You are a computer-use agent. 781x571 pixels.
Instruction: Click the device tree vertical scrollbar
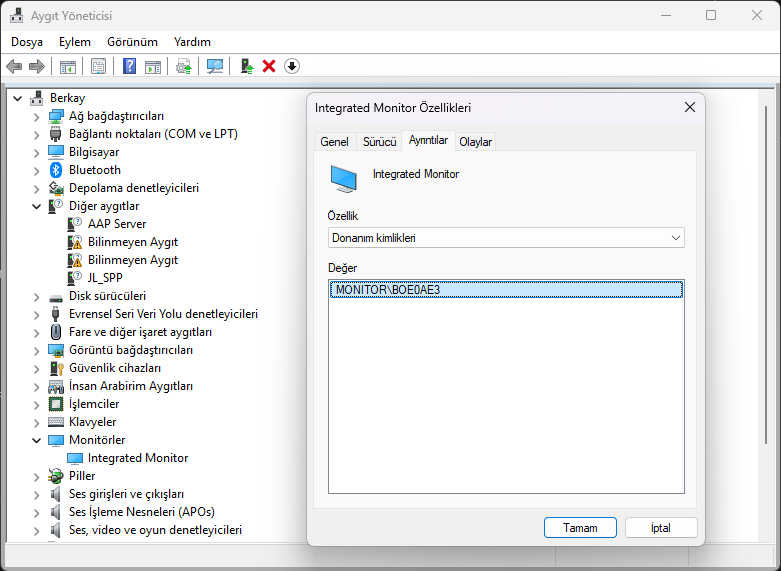[766, 274]
